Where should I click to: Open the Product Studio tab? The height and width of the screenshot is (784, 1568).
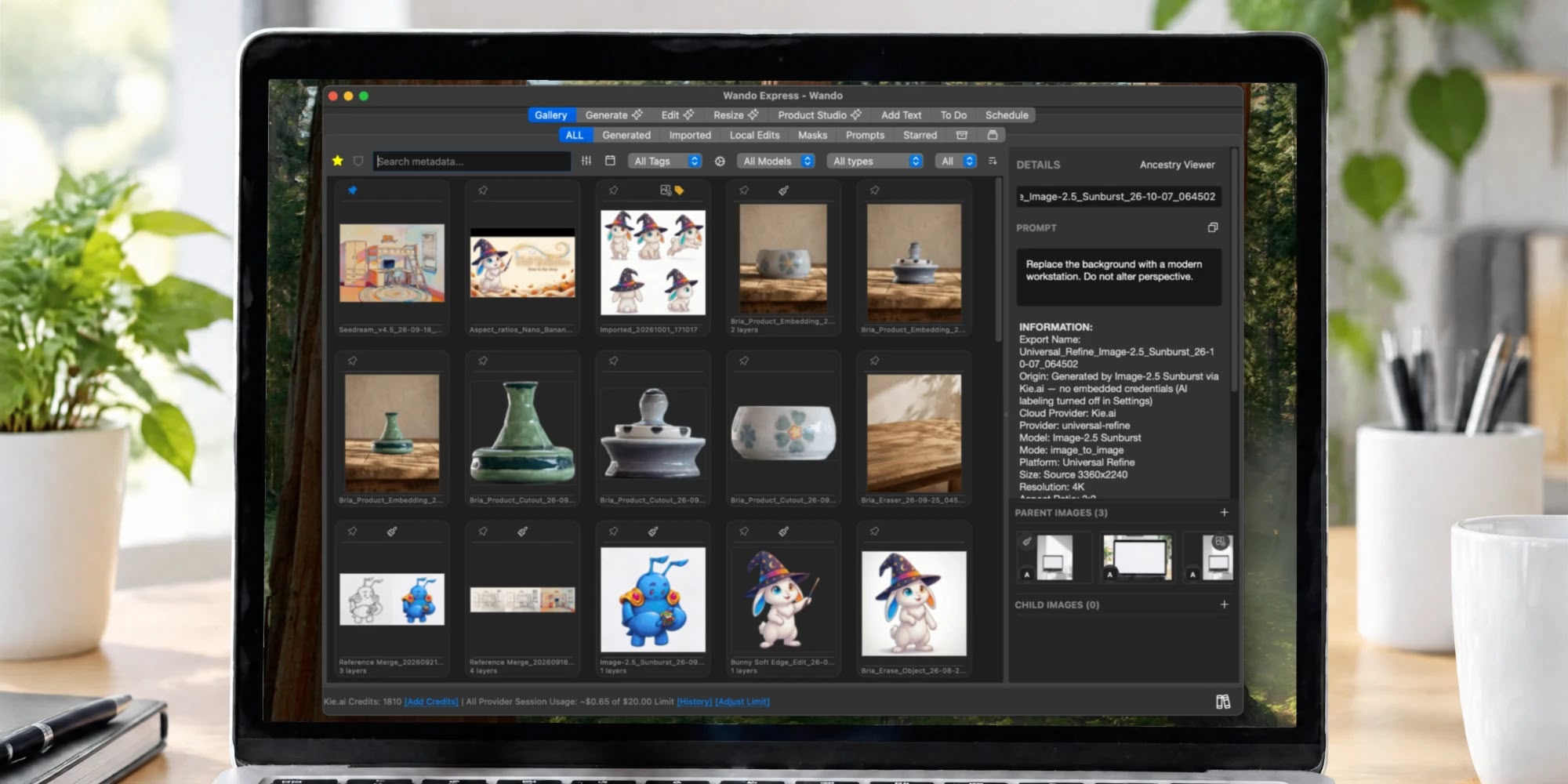[x=819, y=115]
